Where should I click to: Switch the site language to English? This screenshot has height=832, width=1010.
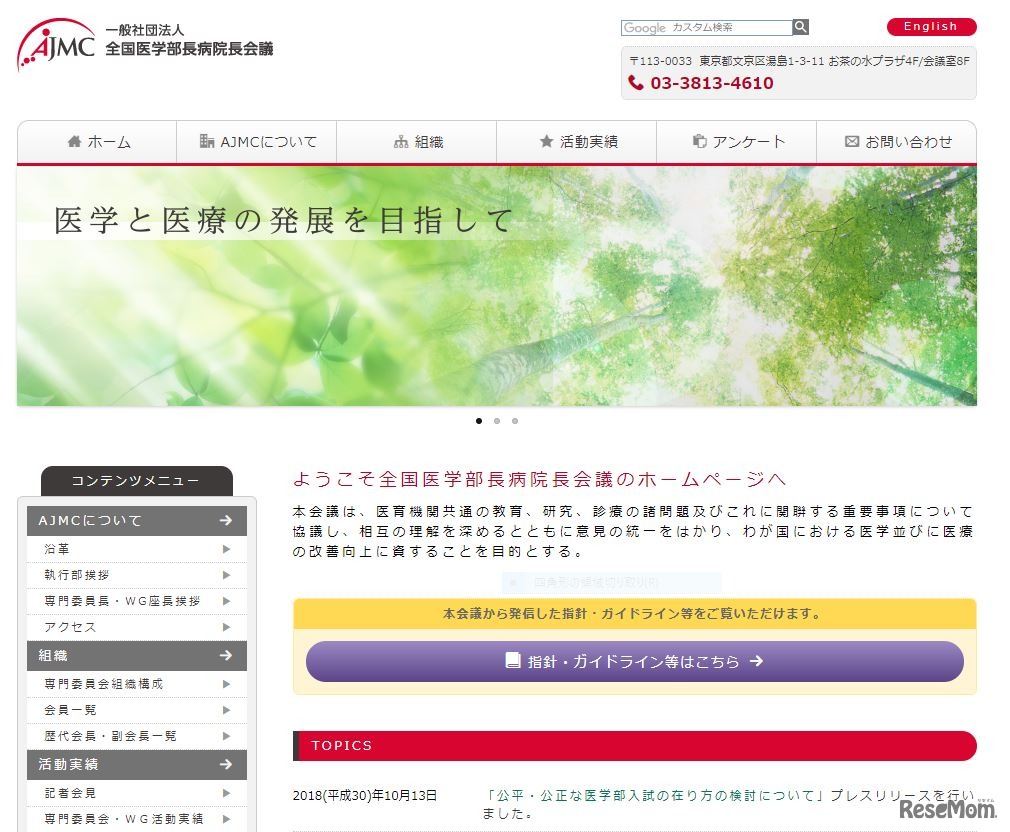931,27
